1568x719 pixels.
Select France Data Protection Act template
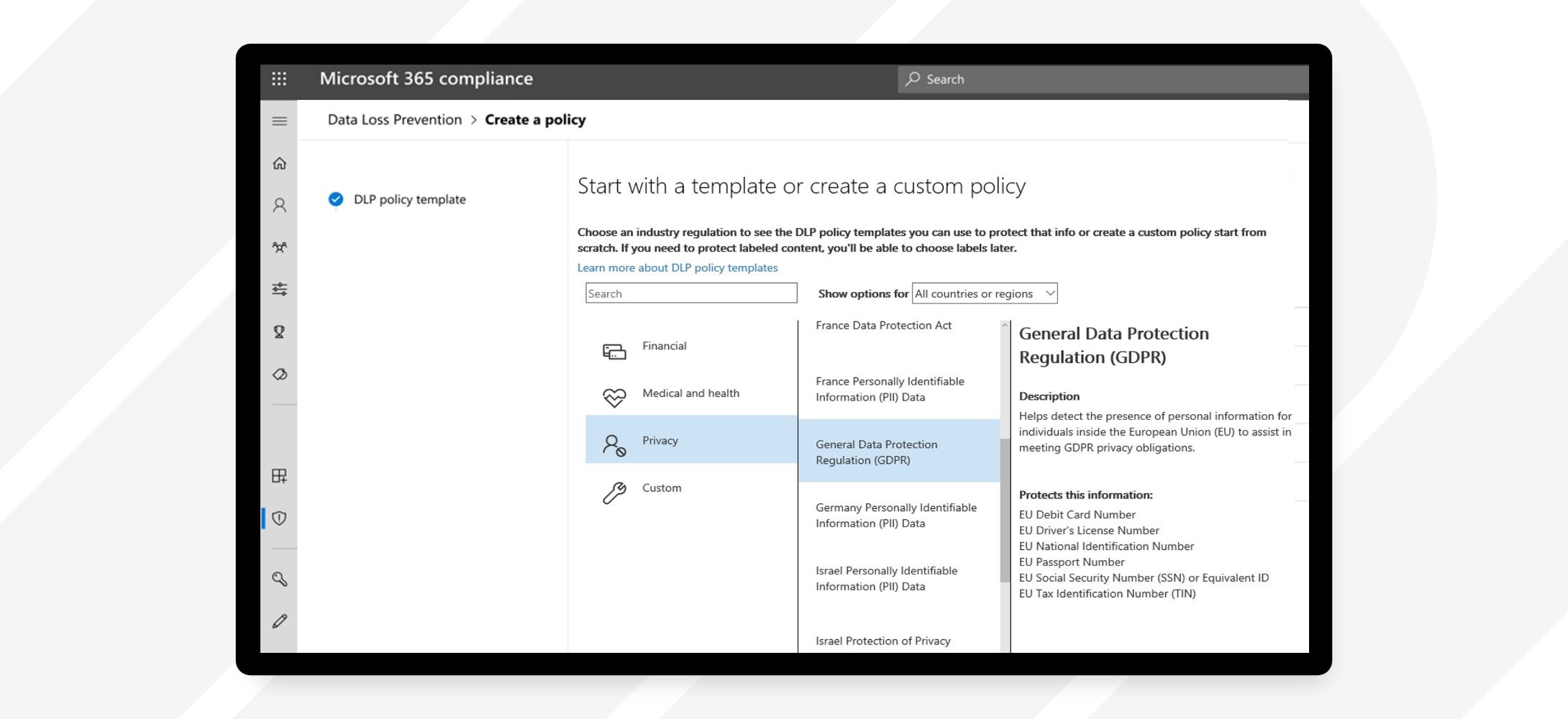[883, 326]
